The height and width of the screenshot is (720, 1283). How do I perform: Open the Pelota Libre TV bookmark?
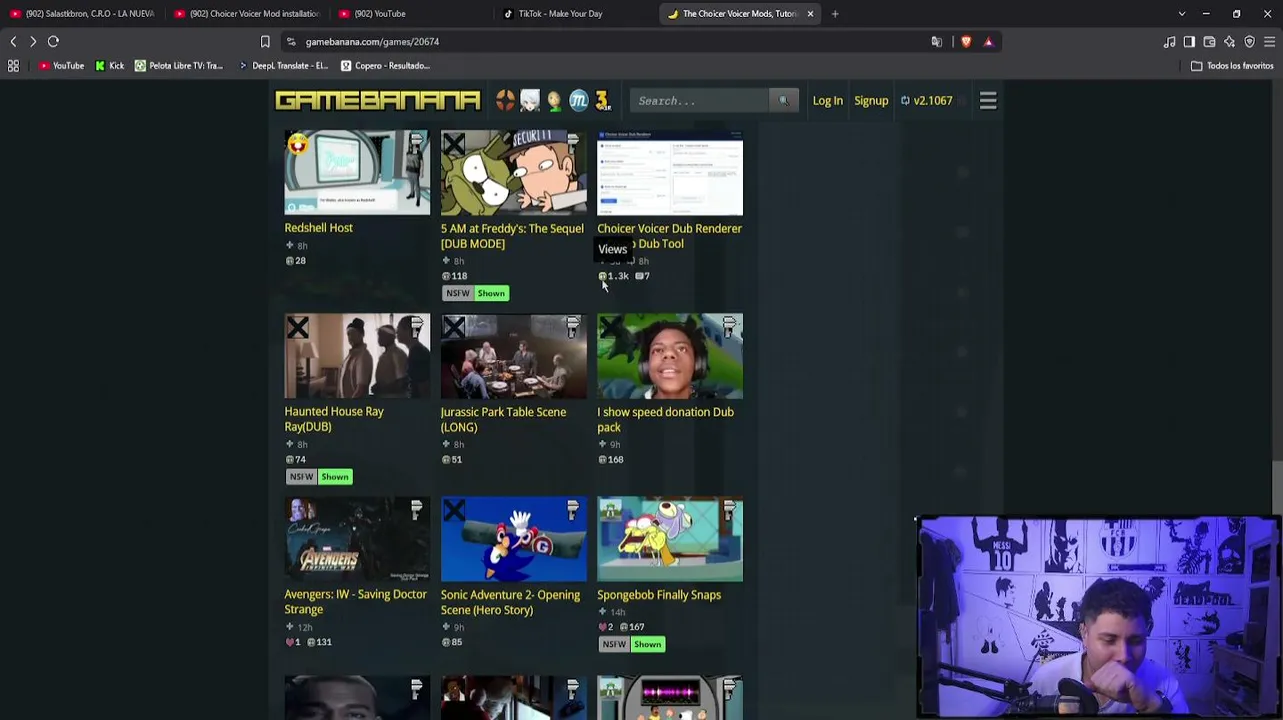tap(179, 66)
